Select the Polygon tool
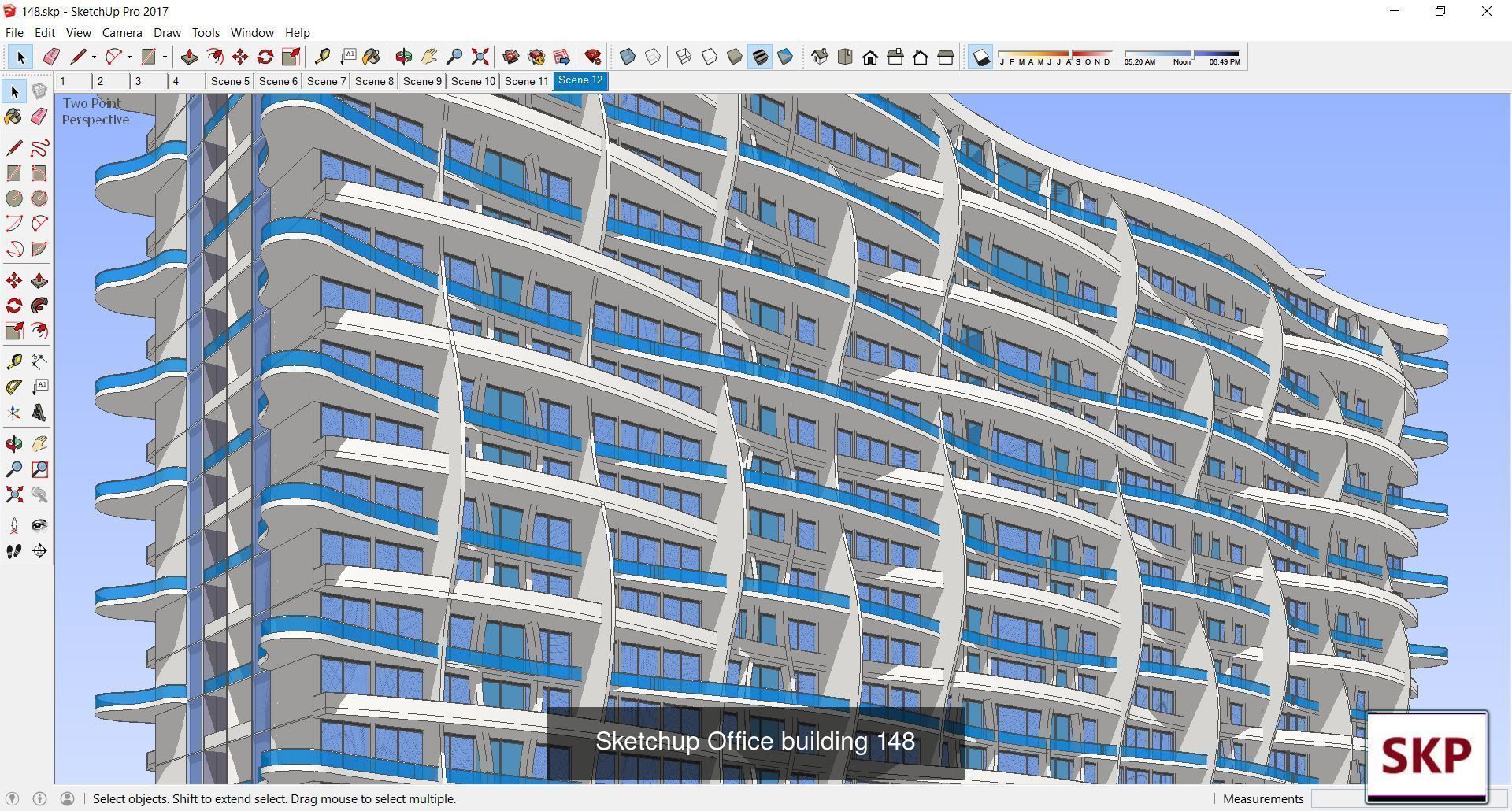This screenshot has height=811, width=1512. (39, 198)
